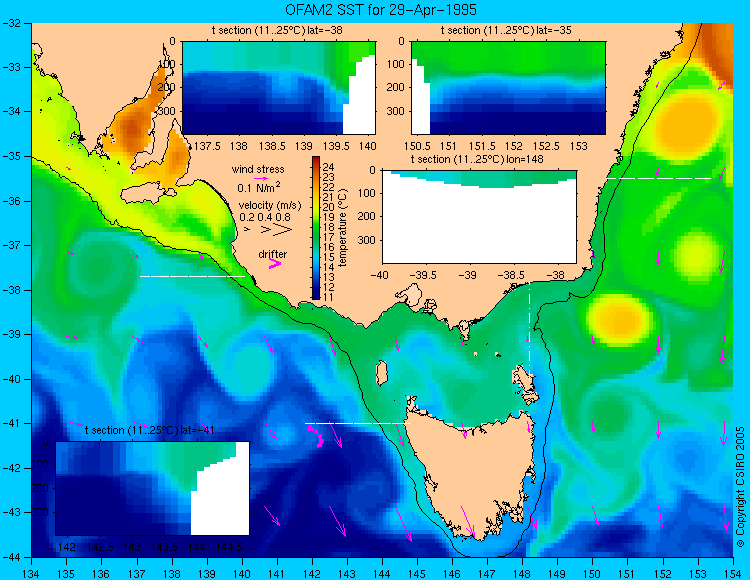
Task: Click the 144.5 tick label in lat=-41 inset
Action: tap(231, 547)
